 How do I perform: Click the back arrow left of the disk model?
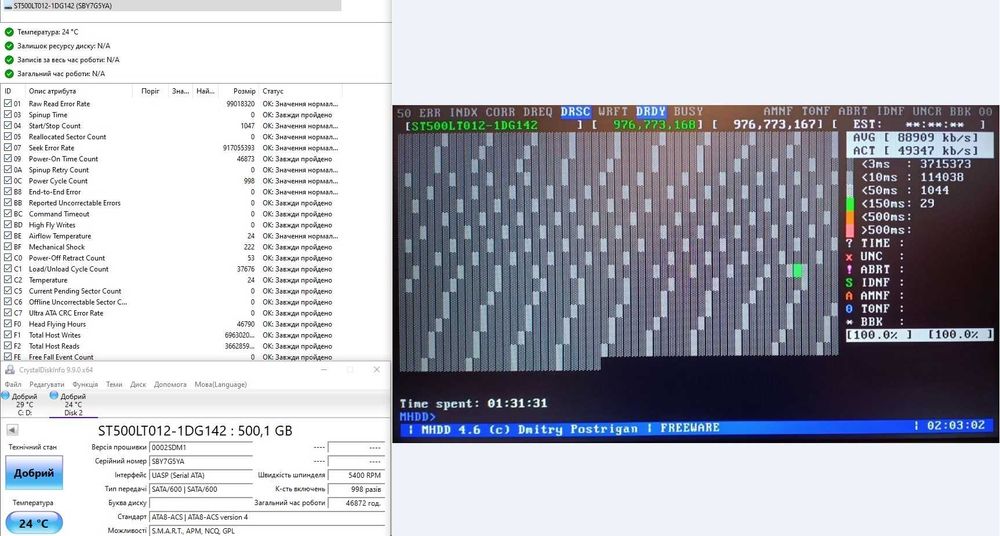click(x=11, y=431)
